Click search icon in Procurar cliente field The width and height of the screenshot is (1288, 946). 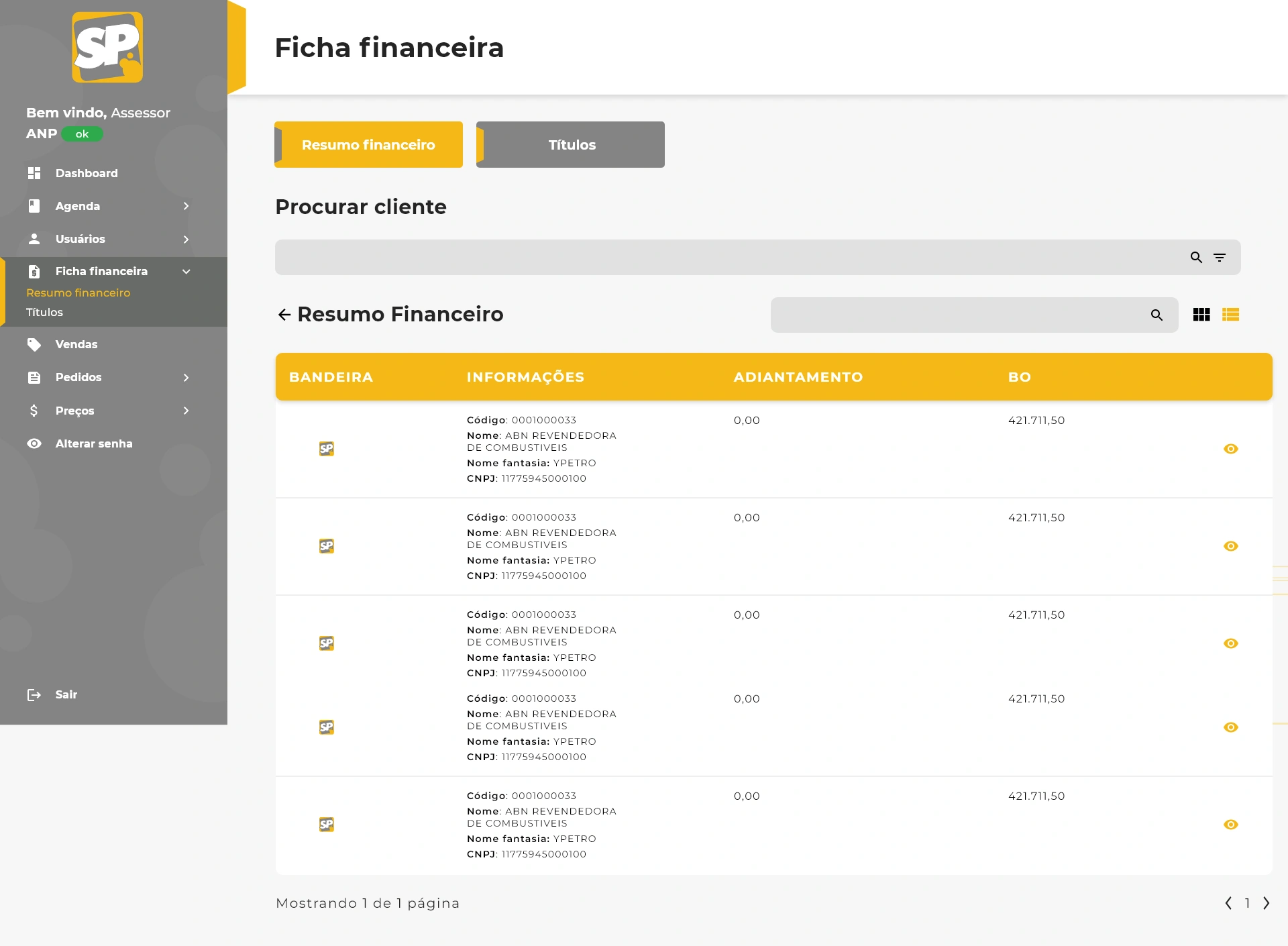pyautogui.click(x=1196, y=258)
